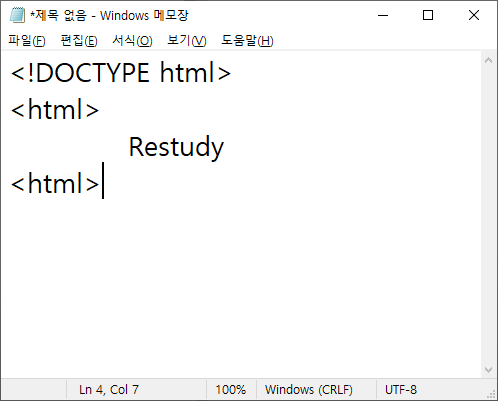Click the Windows (CRLF) status entry
498x401 pixels.
point(309,390)
